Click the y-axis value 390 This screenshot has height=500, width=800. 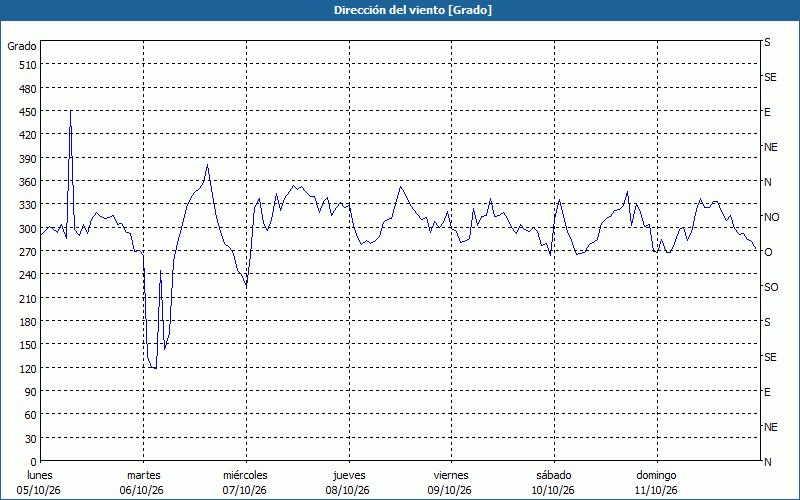(28, 159)
